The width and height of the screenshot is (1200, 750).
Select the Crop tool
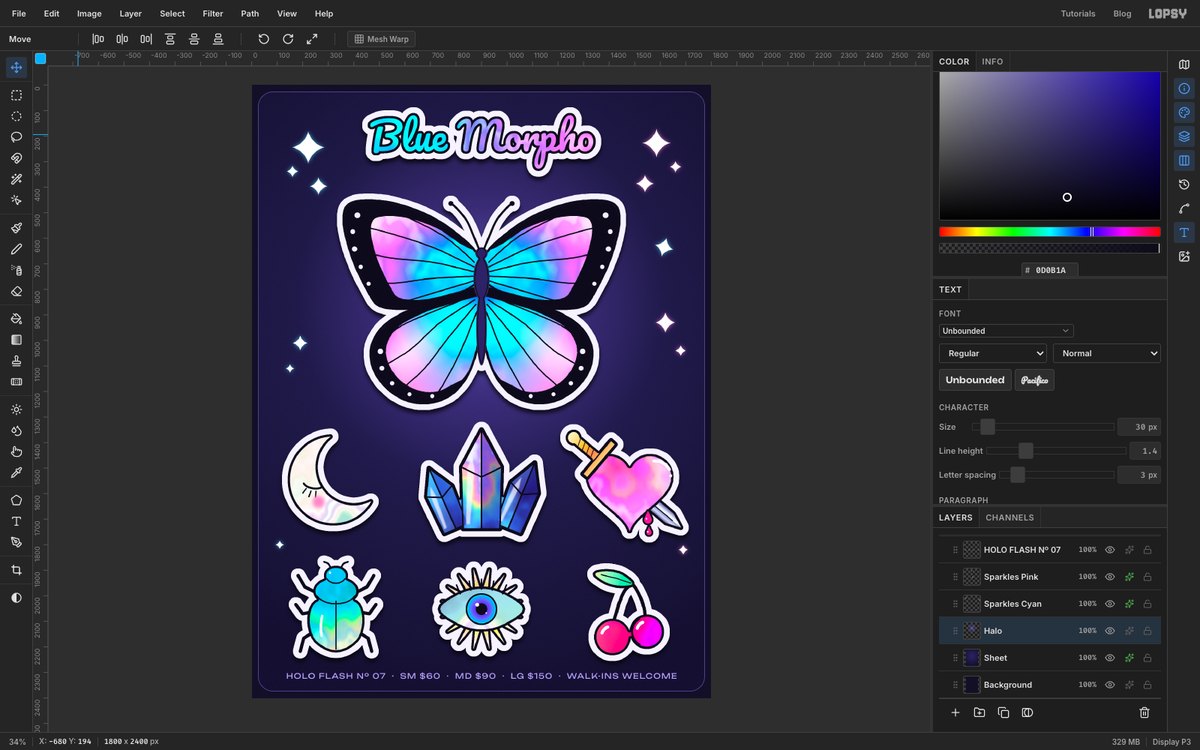[x=16, y=570]
